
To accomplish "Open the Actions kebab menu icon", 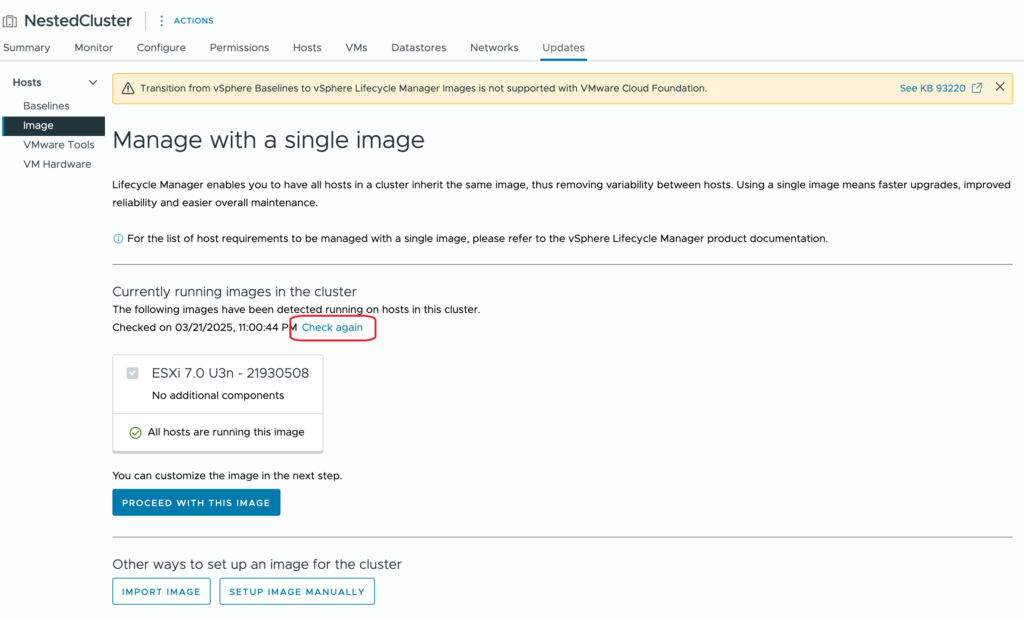I will 162,20.
